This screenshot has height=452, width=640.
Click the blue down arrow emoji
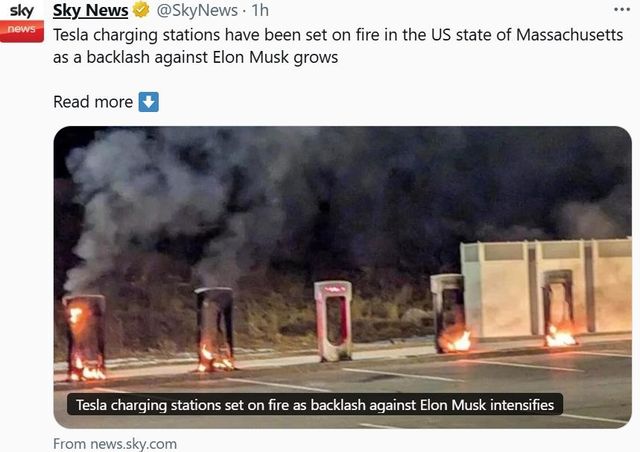click(x=149, y=102)
